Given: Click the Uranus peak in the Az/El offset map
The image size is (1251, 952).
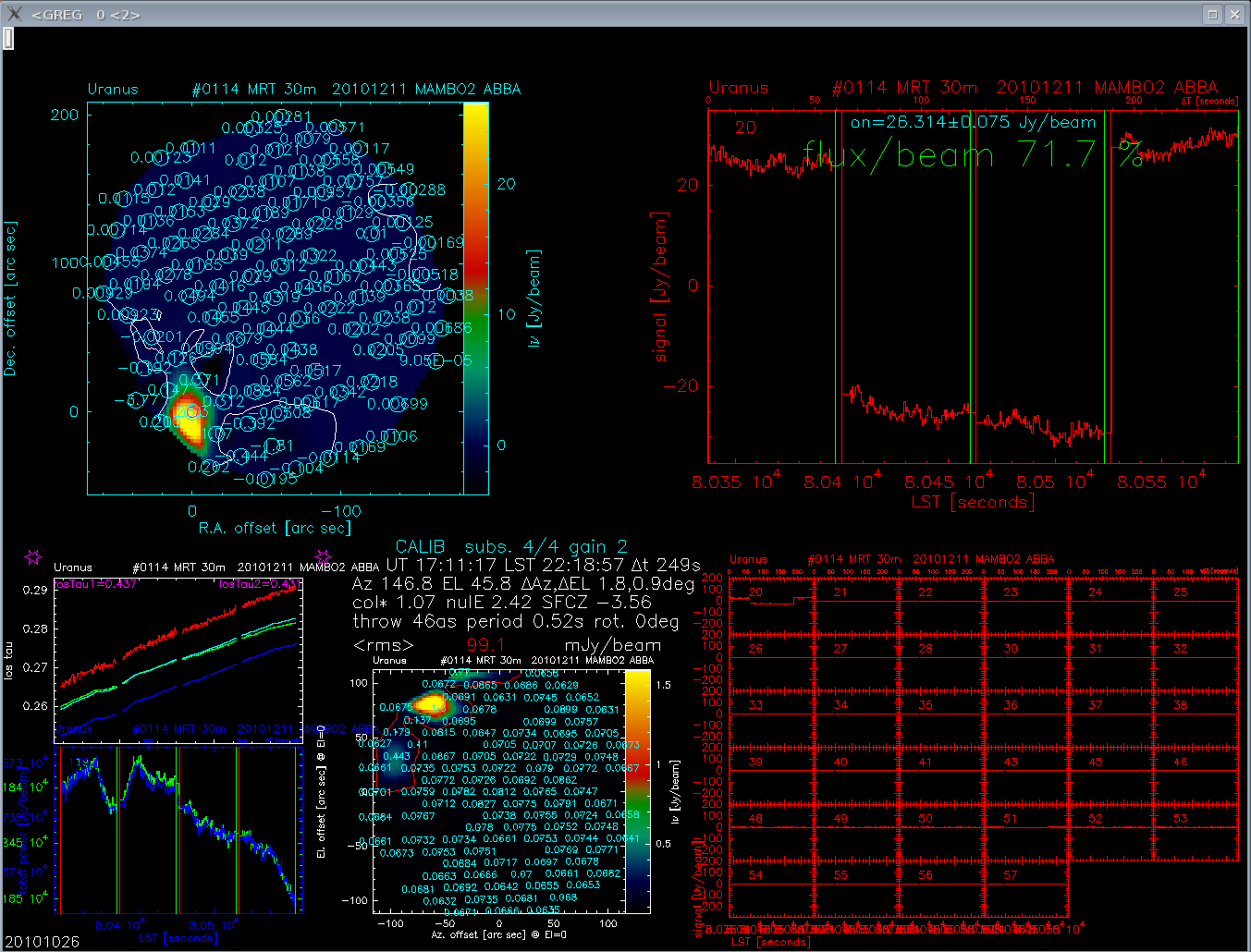Looking at the screenshot, I should point(429,703).
